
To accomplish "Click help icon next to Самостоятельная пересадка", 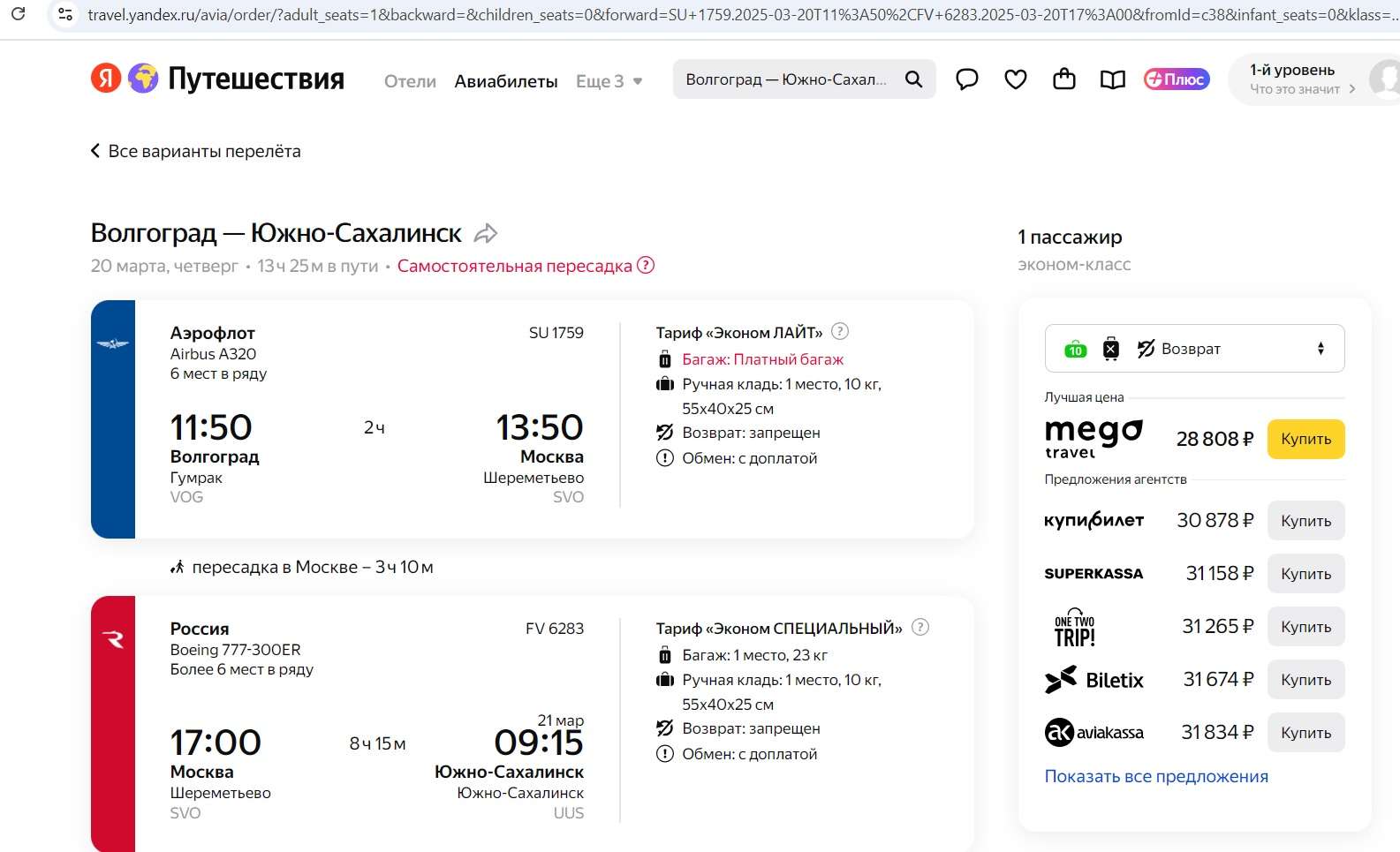I will click(646, 265).
